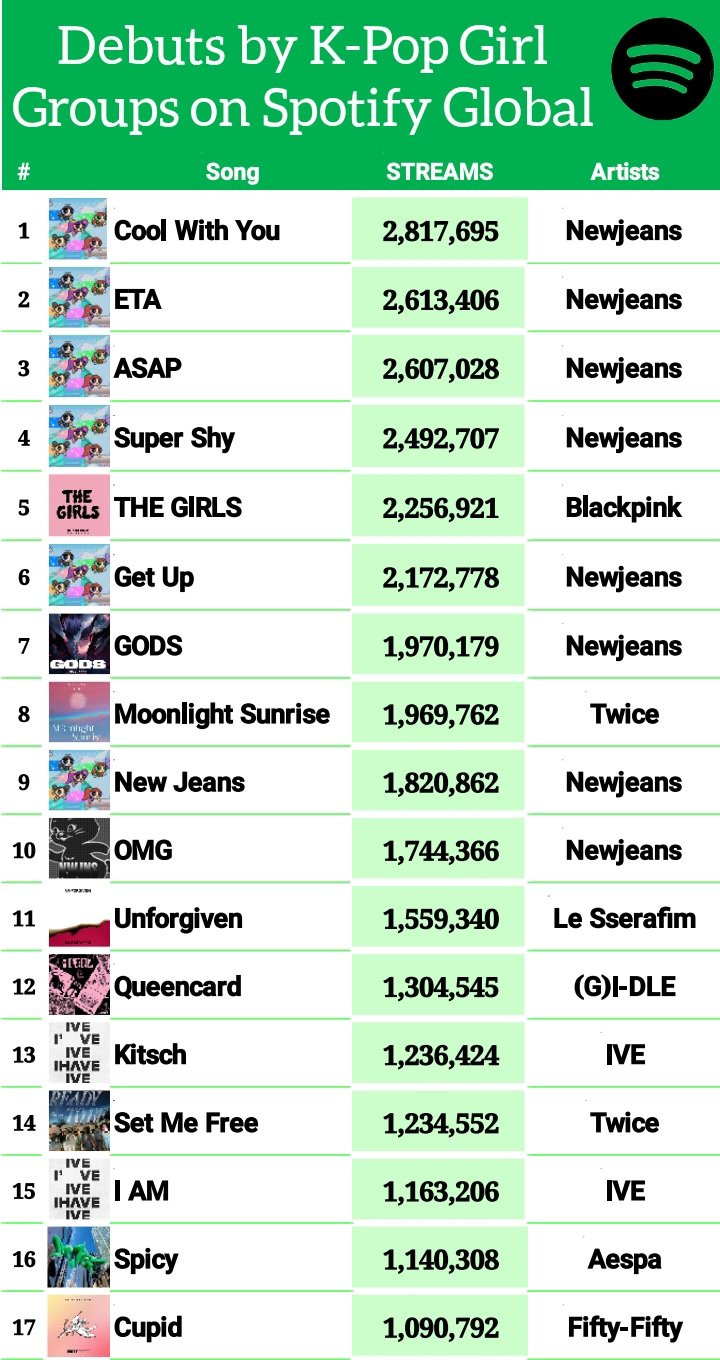The image size is (720, 1360).
Task: Click the OMG album cover
Action: click(78, 850)
